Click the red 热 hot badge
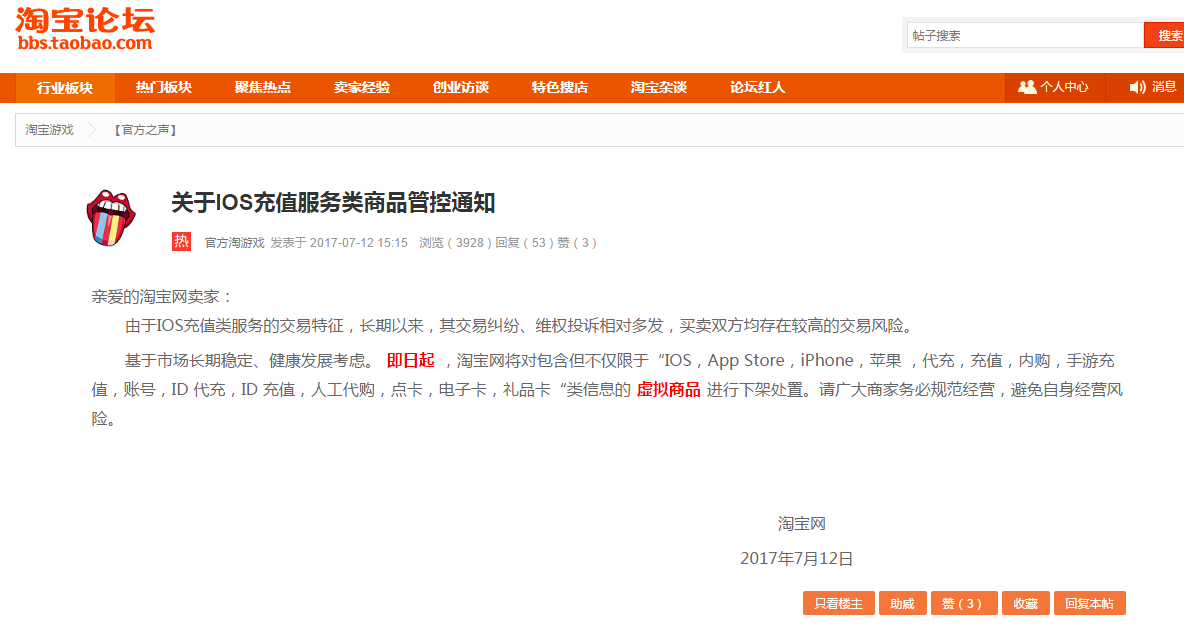Screen dimensions: 1184x644 click(x=181, y=242)
